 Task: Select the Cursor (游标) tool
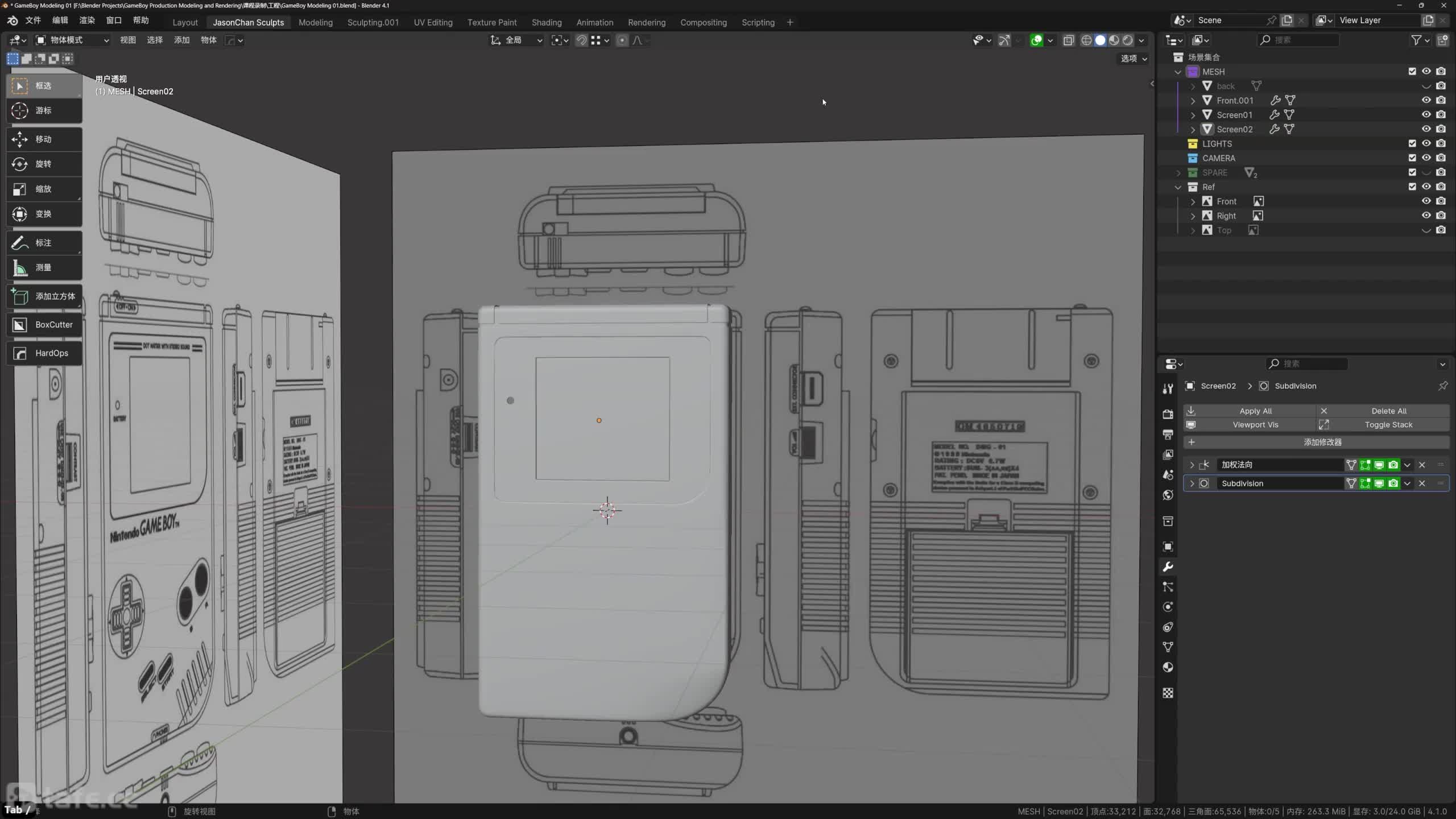tap(44, 110)
